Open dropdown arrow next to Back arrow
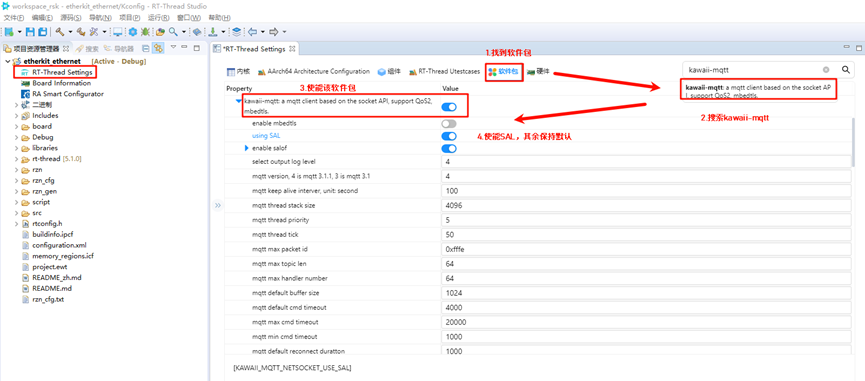This screenshot has height=381, width=865. [x=263, y=32]
